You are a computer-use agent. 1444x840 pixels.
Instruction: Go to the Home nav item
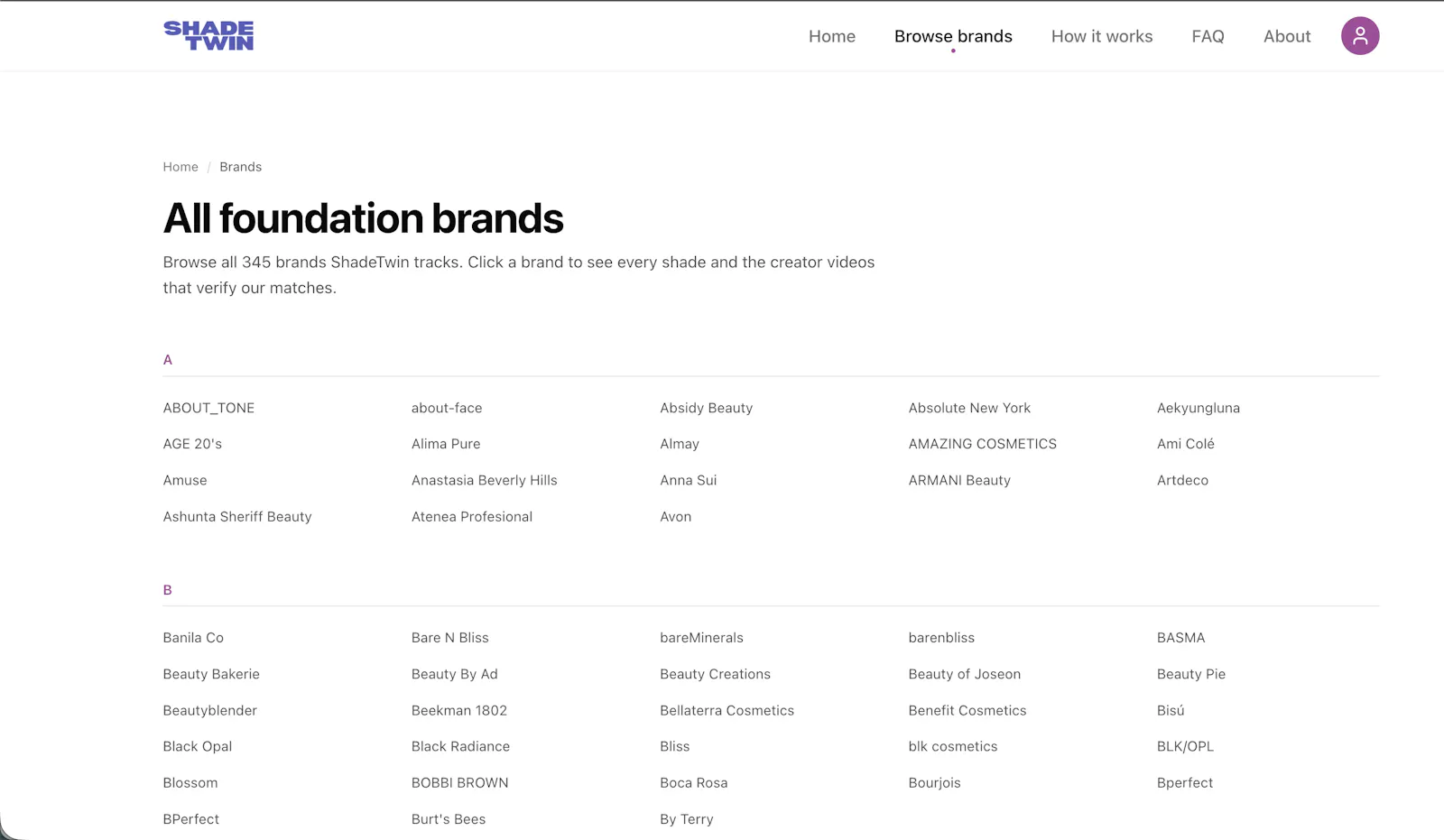click(832, 36)
